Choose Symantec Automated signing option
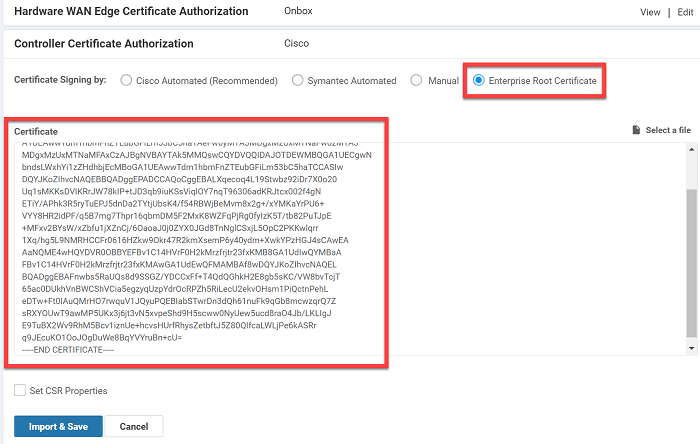 click(x=298, y=80)
